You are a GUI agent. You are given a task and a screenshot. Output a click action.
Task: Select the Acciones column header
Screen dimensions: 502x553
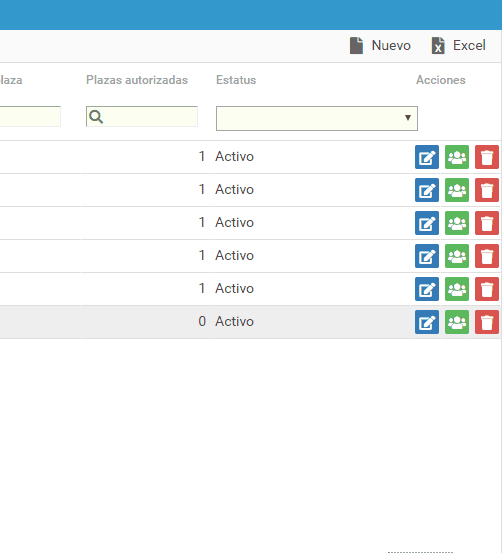pyautogui.click(x=441, y=80)
